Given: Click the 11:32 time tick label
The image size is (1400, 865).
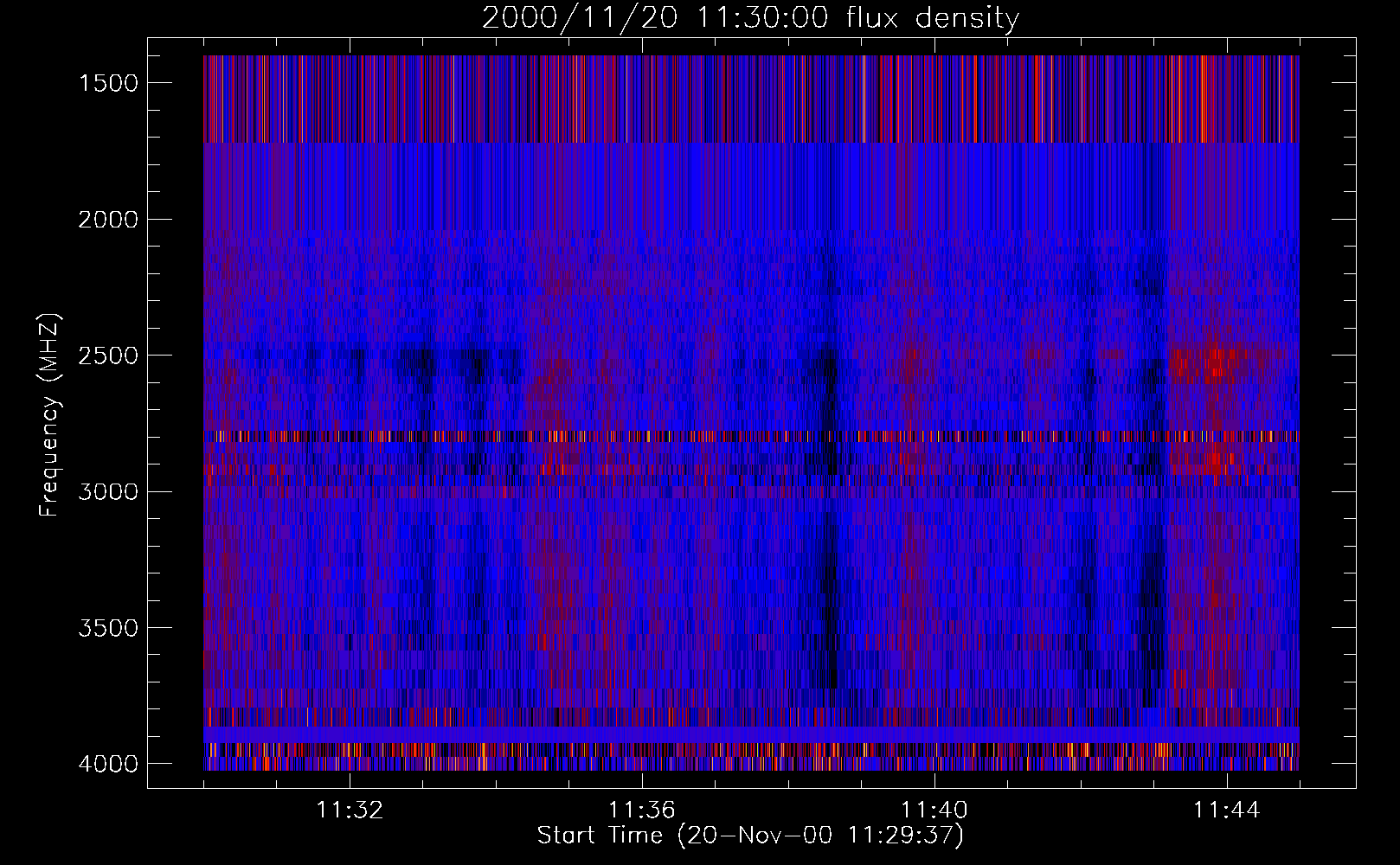Looking at the screenshot, I should coord(350,811).
